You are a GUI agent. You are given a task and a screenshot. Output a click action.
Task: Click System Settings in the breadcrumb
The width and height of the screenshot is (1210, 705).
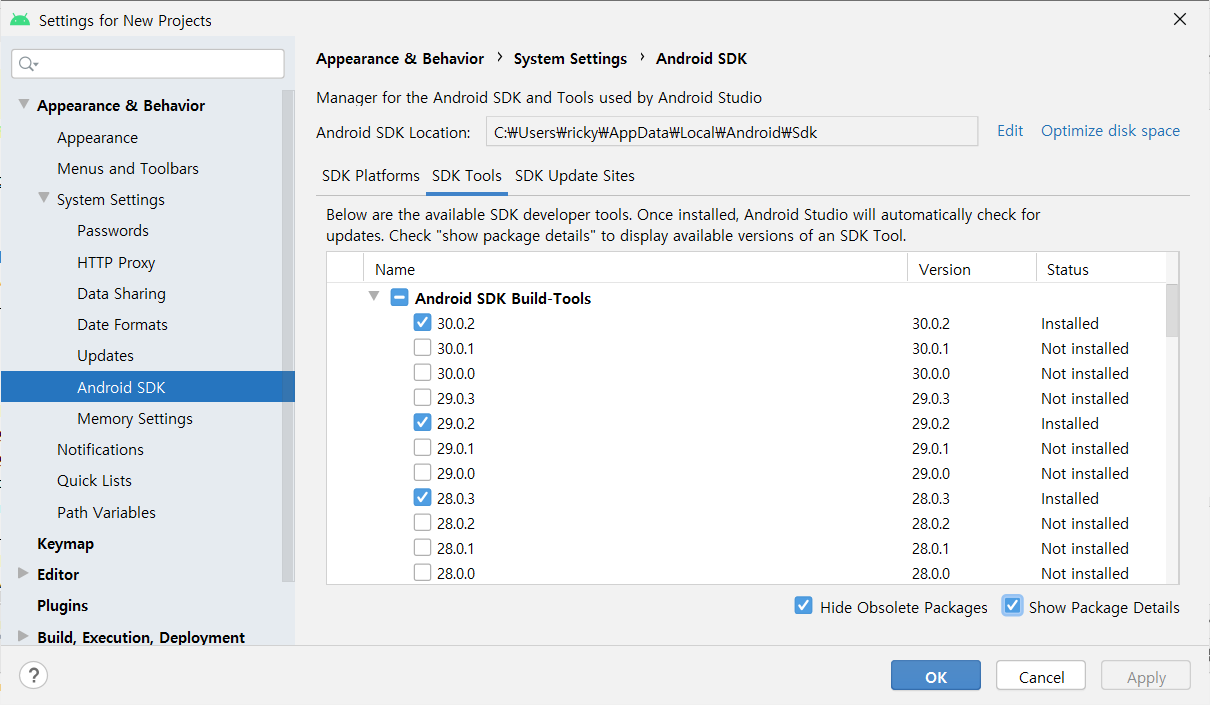click(570, 59)
